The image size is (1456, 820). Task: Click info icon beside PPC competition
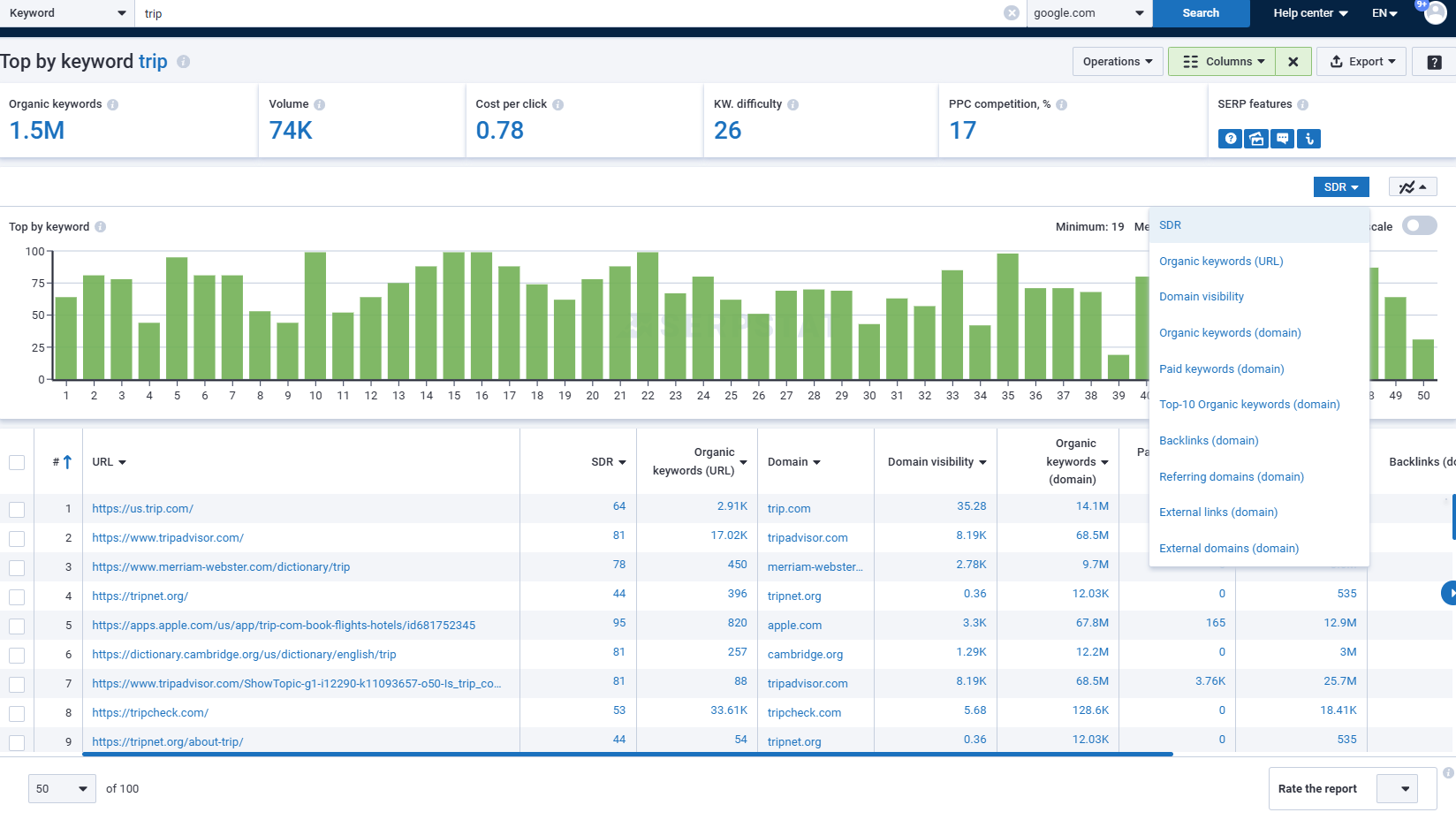tap(1062, 104)
